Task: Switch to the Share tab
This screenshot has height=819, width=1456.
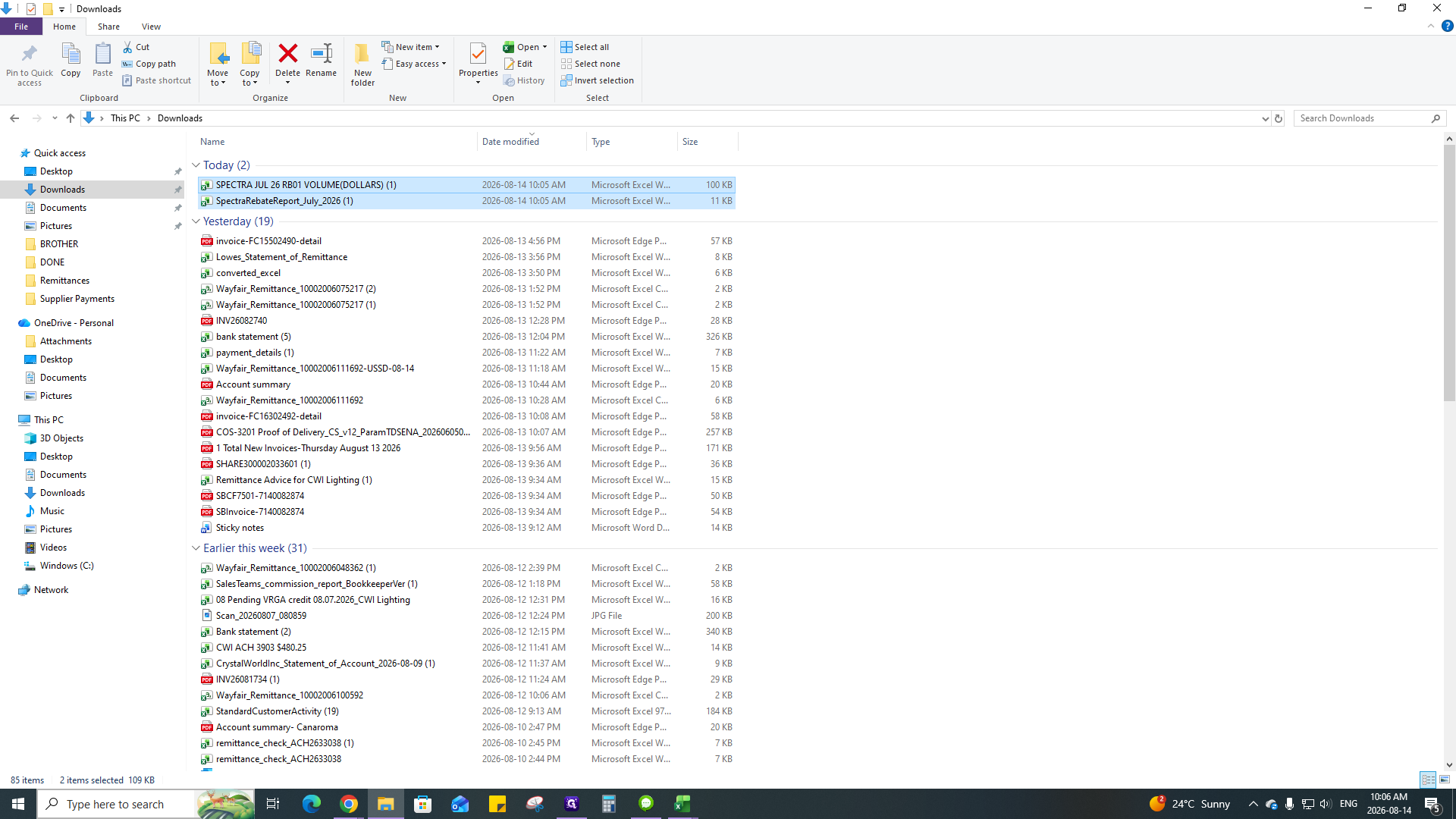Action: point(108,27)
